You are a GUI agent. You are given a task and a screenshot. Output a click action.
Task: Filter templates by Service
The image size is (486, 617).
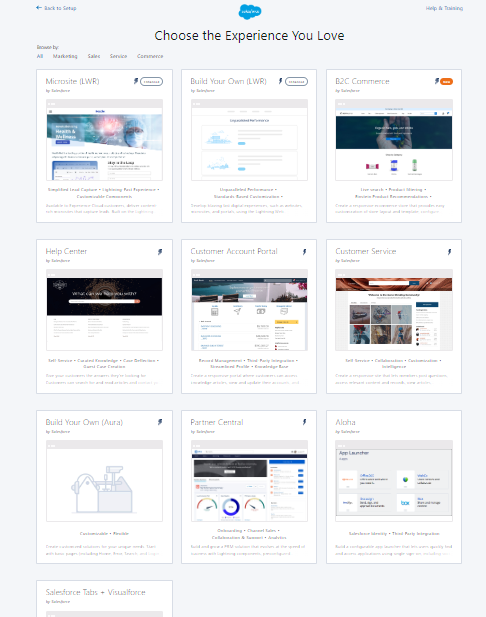coord(118,56)
